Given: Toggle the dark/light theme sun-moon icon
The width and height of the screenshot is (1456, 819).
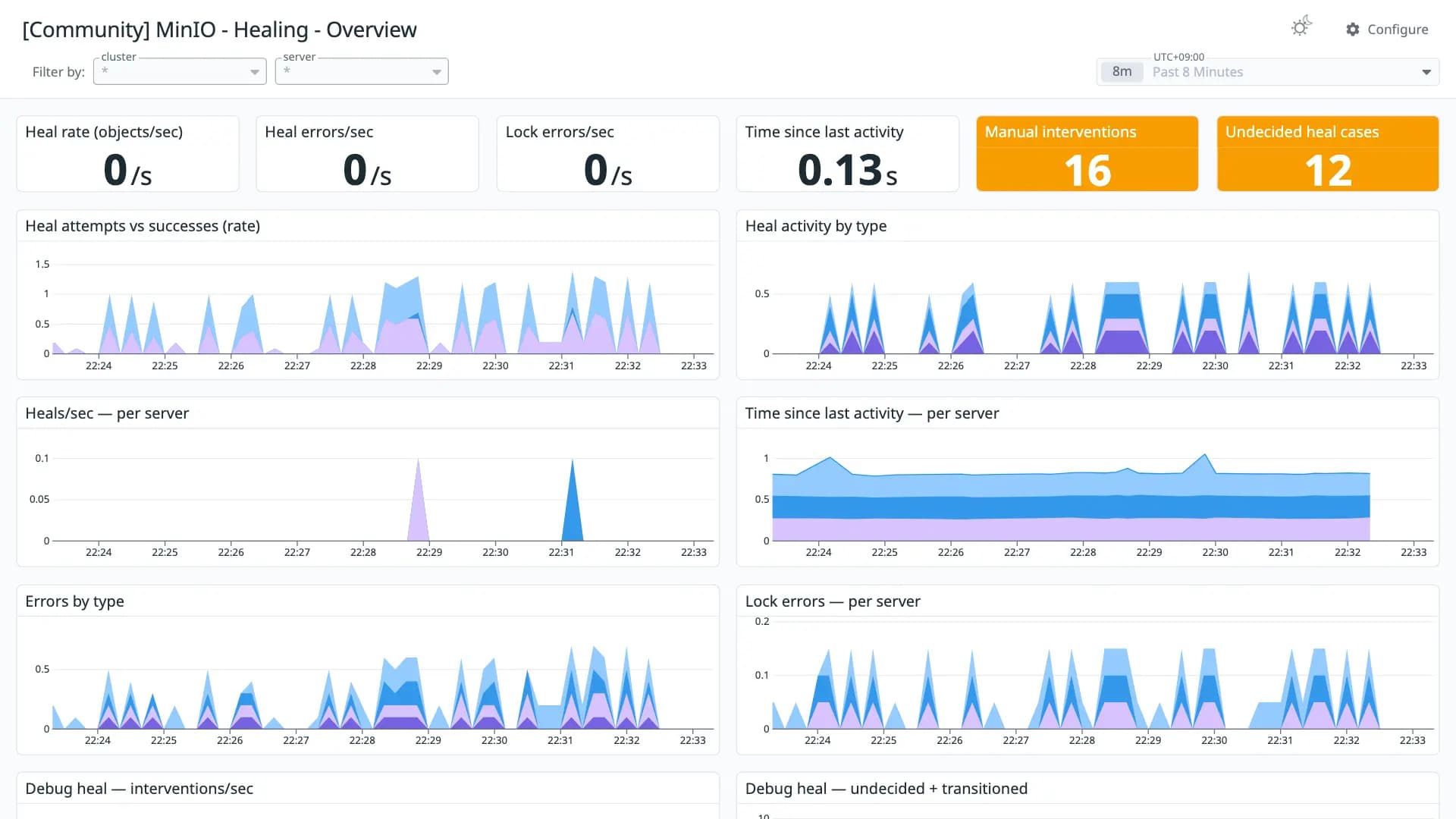Looking at the screenshot, I should point(1301,27).
